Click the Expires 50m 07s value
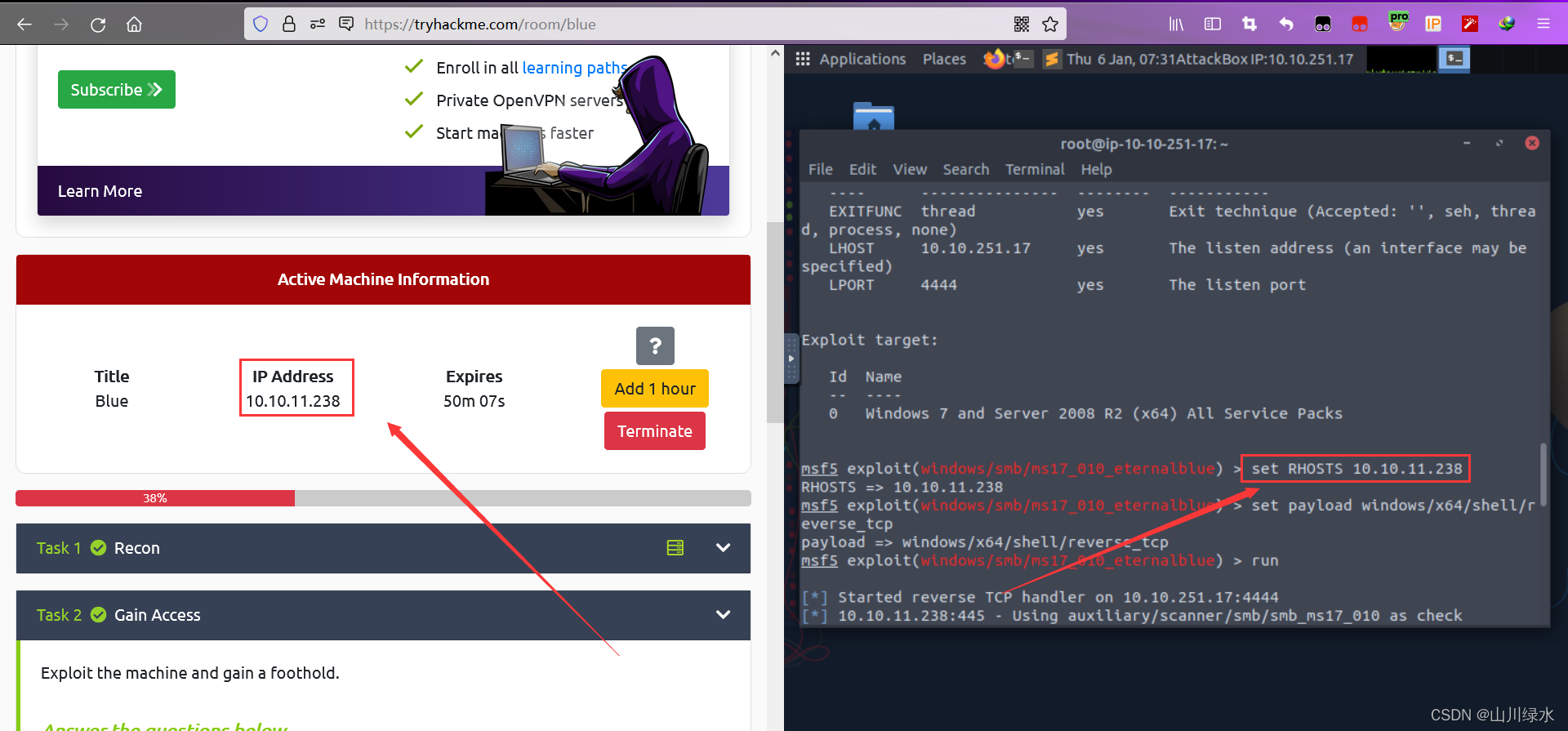 coord(474,401)
